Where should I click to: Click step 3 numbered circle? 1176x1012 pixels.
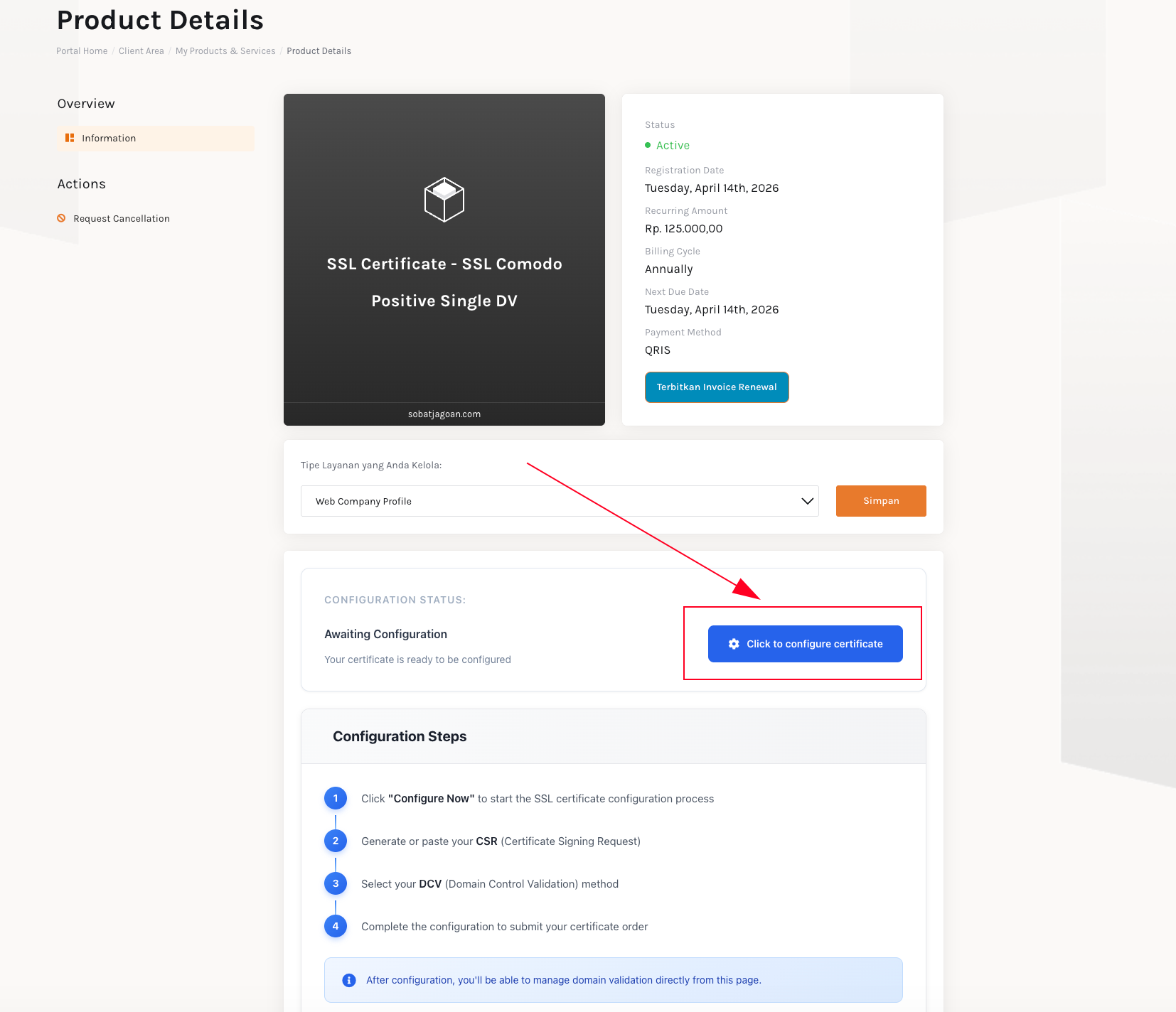336,883
